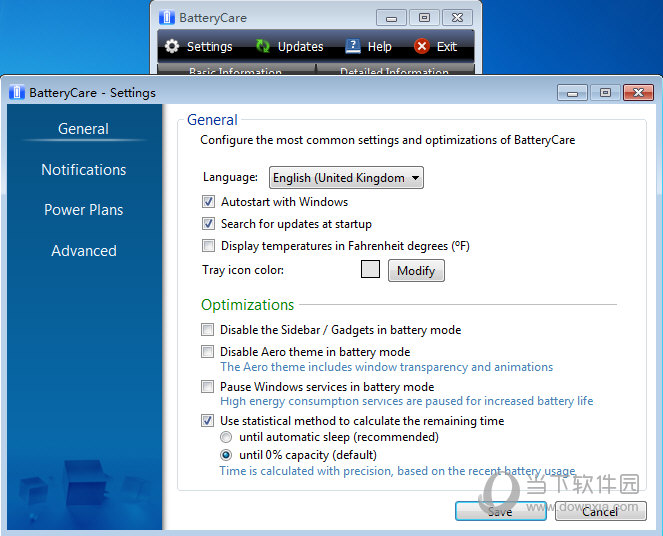Click the Optimizations section heading

247,304
